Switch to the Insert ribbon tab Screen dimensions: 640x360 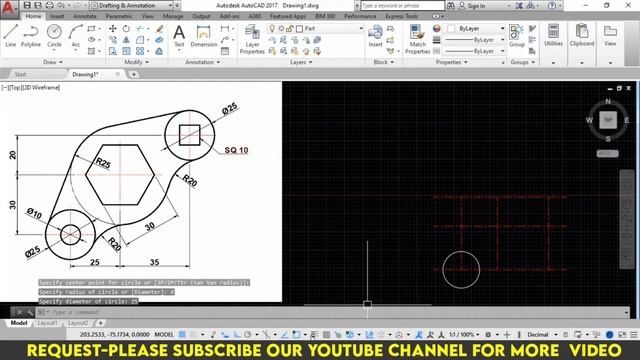(57, 16)
